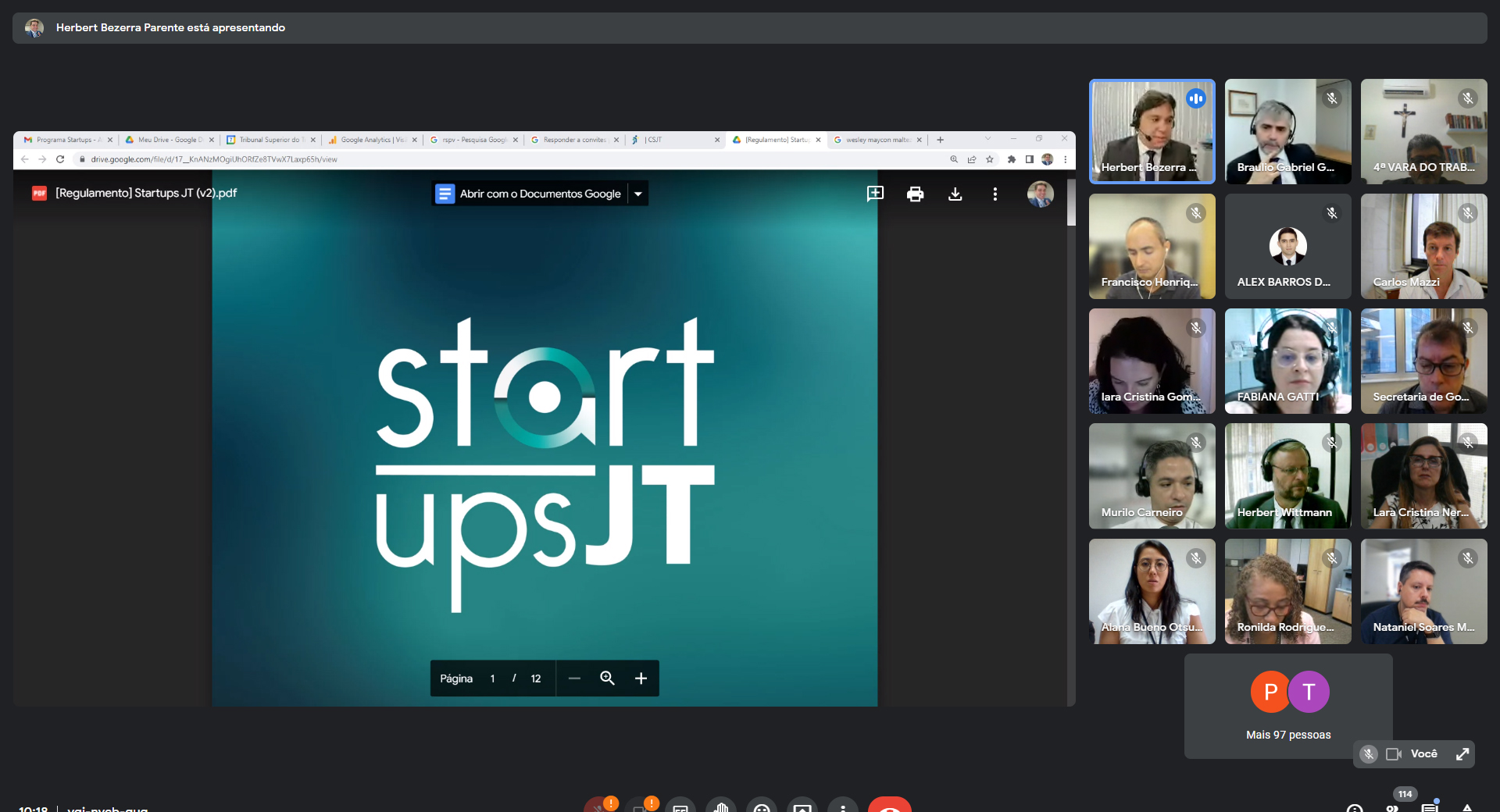The width and height of the screenshot is (1500, 812).
Task: Zoom in on the PDF page
Action: point(641,678)
